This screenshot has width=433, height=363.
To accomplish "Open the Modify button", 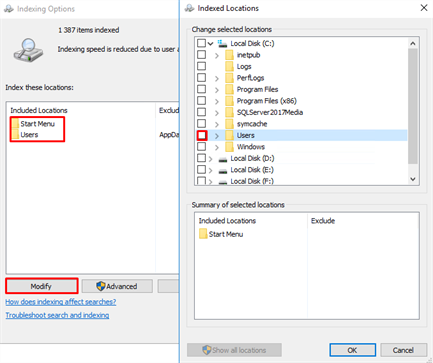I will click(42, 286).
